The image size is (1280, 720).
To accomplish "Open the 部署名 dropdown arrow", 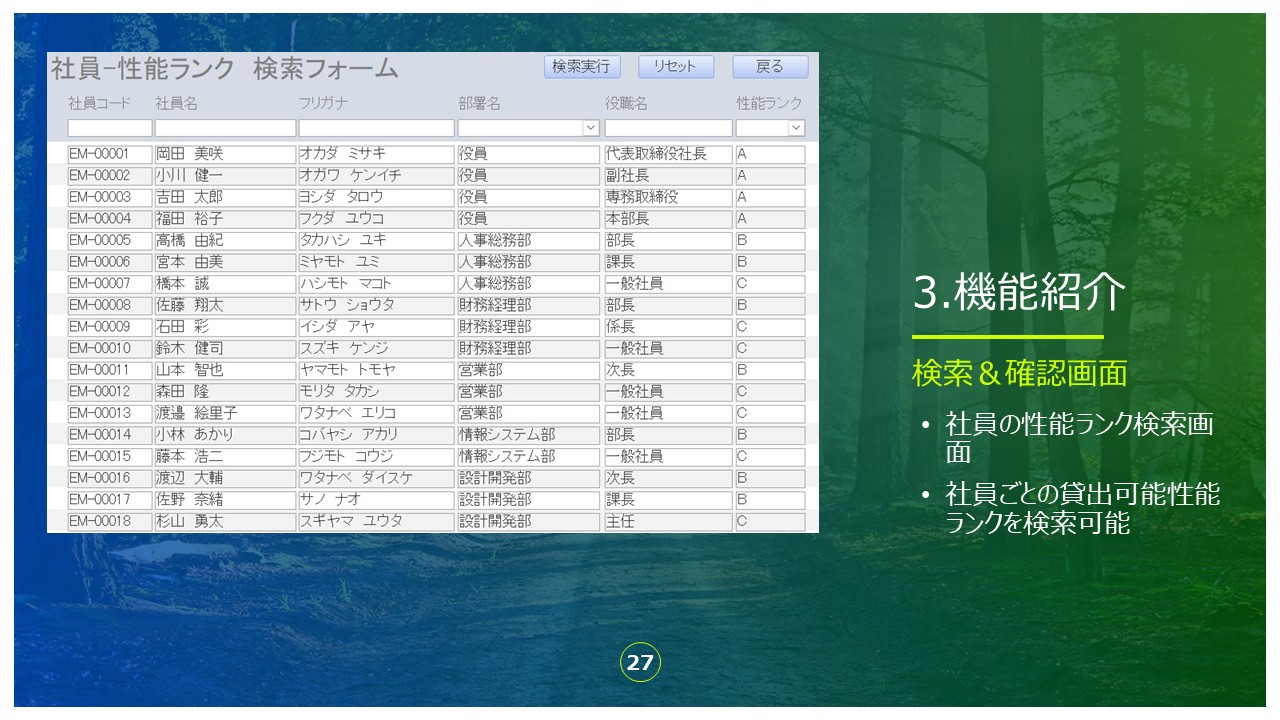I will (590, 128).
